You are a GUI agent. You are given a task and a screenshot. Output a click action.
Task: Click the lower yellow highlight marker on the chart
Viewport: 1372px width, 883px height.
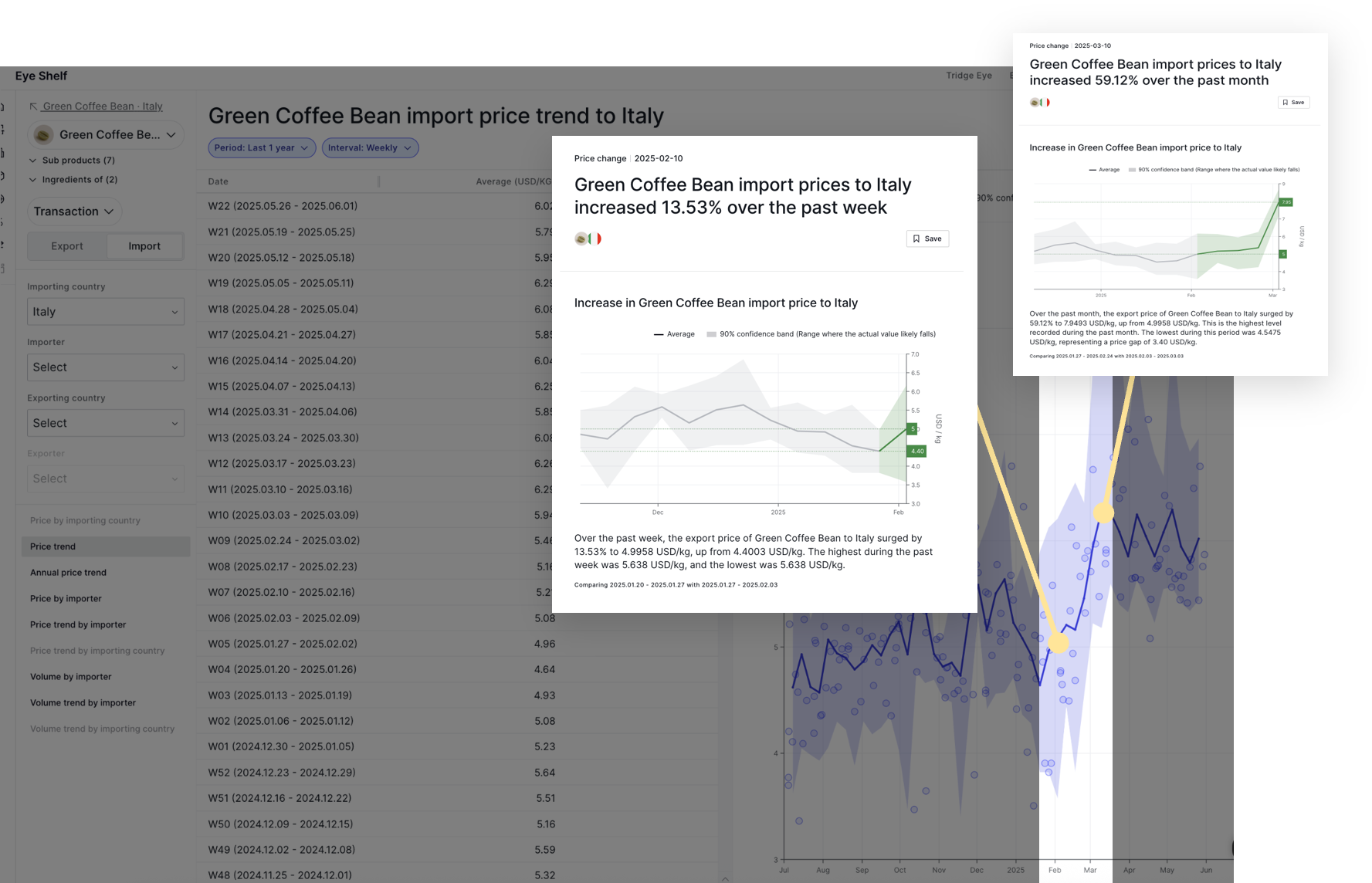[x=1058, y=642]
